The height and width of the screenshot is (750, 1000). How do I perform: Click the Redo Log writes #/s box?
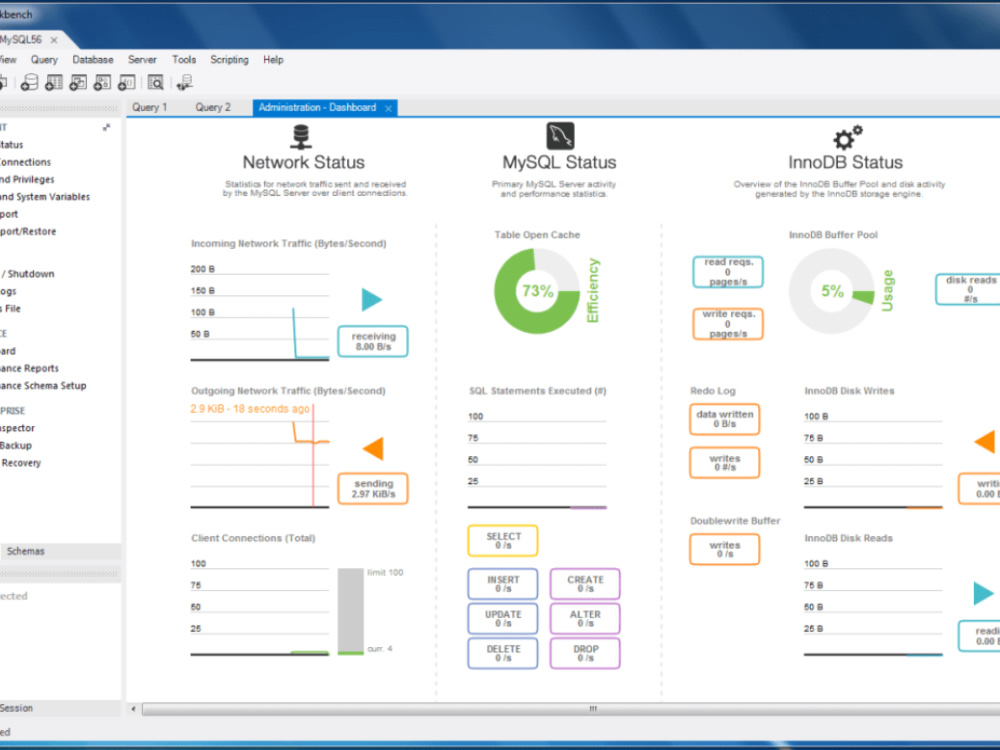pos(724,462)
